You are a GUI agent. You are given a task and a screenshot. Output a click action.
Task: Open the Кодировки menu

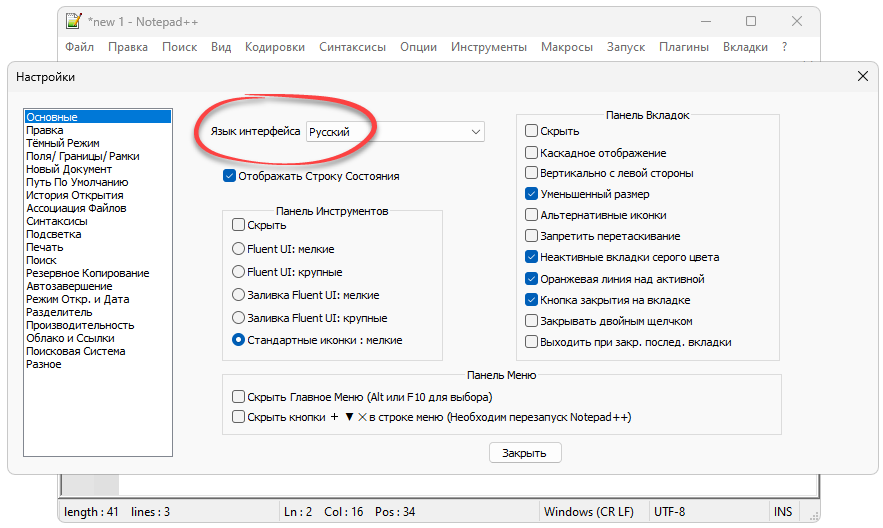(275, 47)
